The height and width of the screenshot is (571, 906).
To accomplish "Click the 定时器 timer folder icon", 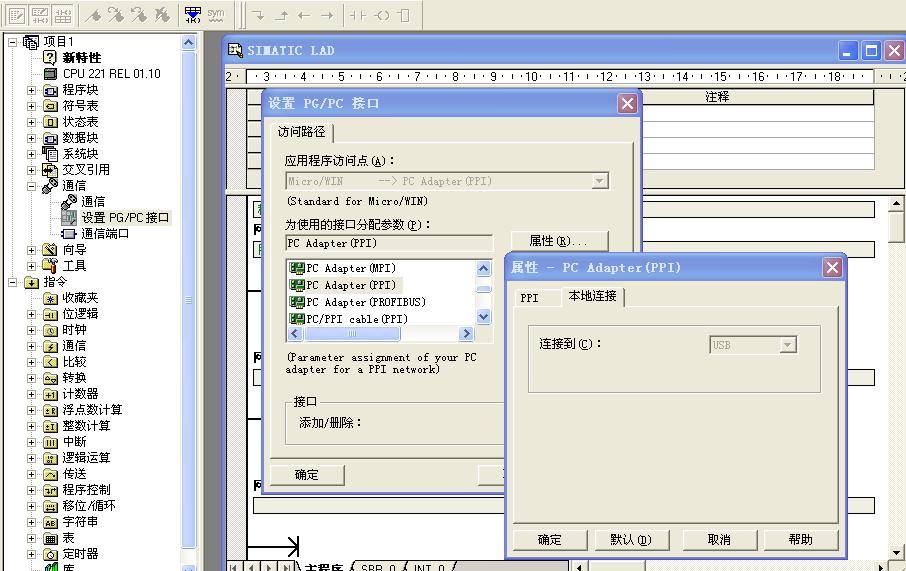I will coord(50,554).
